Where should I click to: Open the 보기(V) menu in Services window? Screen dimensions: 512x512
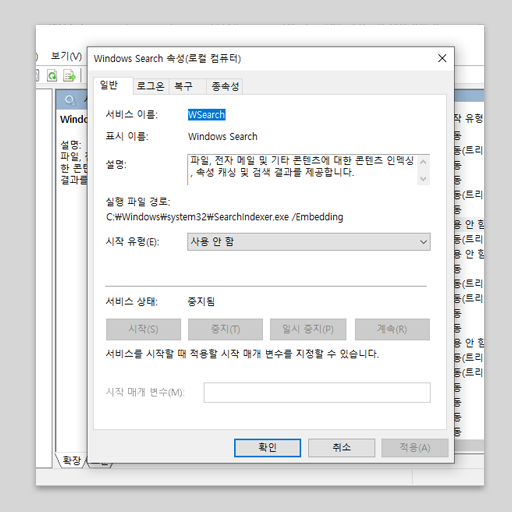66,56
